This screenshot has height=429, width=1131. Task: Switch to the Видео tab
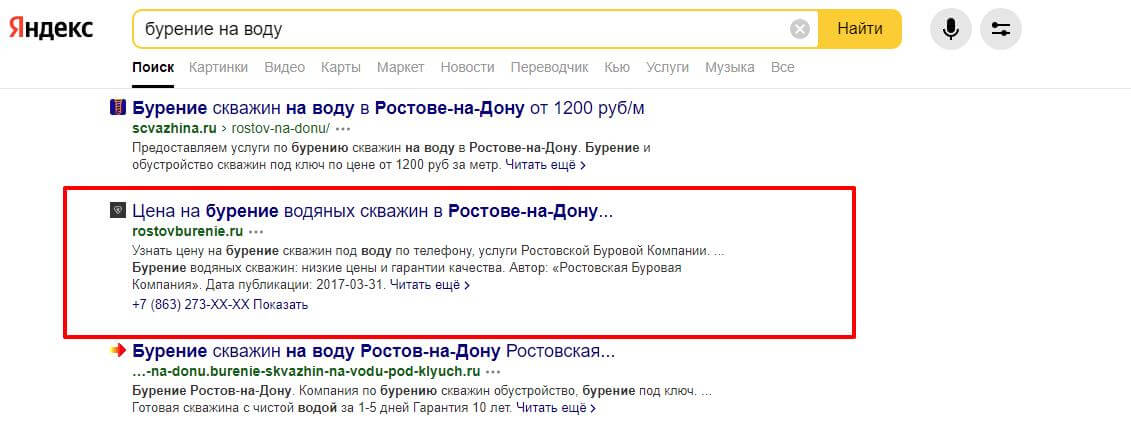point(284,67)
